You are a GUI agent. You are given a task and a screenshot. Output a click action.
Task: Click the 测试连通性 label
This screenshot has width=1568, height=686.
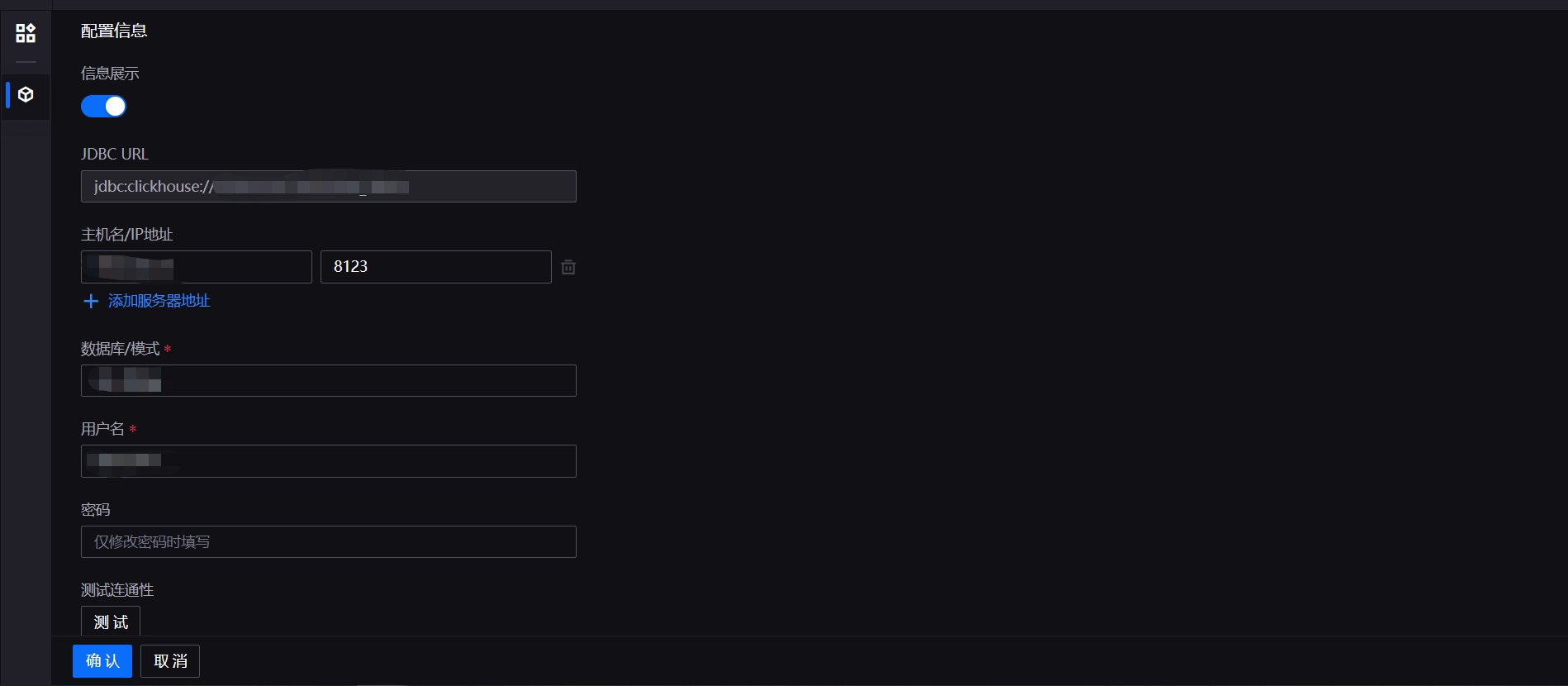coord(117,590)
